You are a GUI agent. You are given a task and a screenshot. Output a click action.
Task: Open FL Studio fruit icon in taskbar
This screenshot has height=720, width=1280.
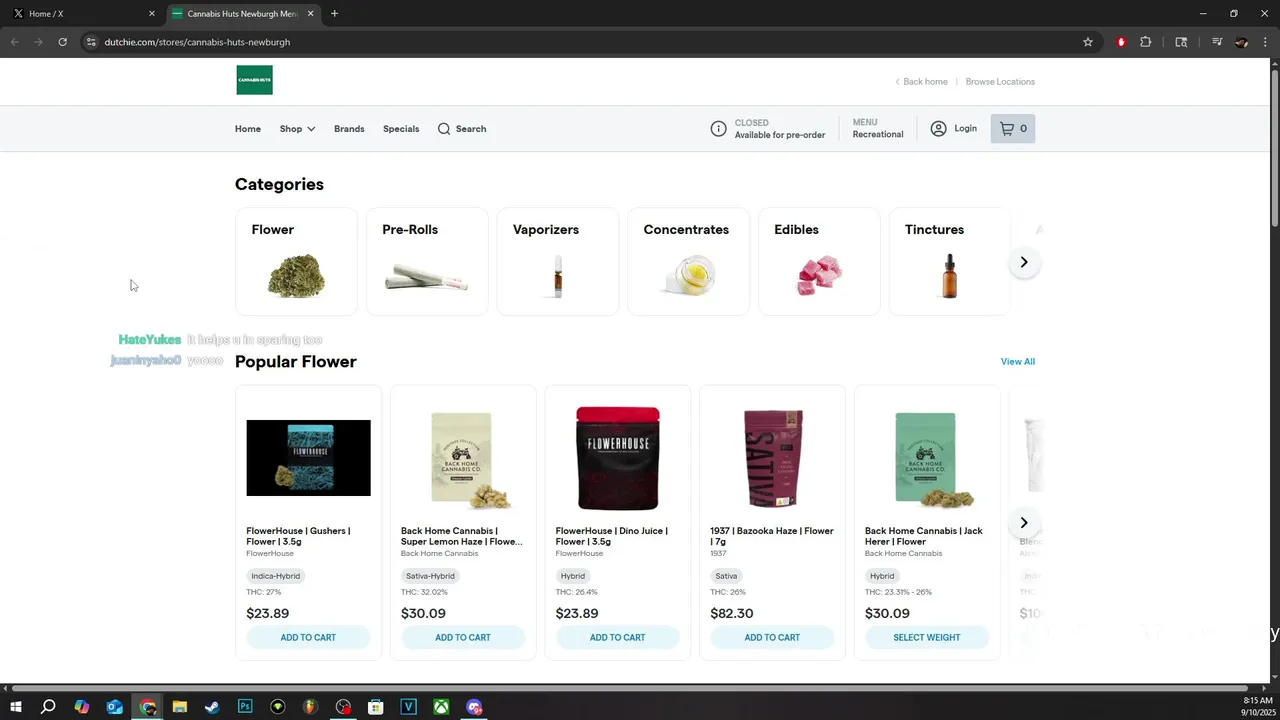(310, 707)
